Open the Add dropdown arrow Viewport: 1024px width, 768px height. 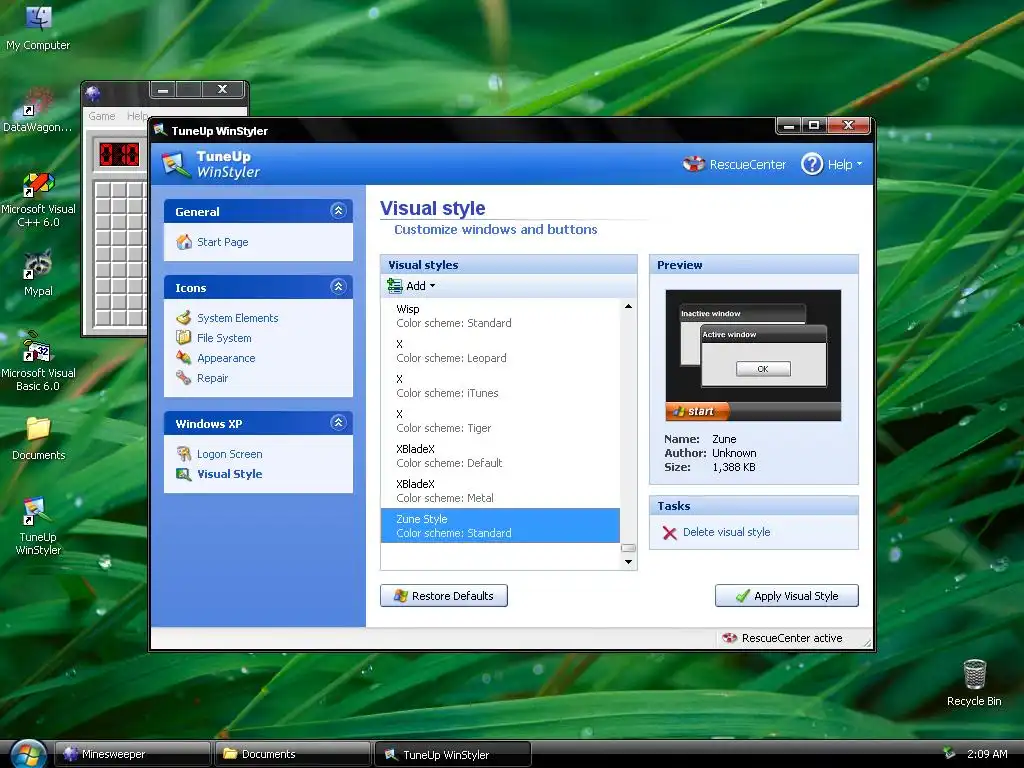432,286
